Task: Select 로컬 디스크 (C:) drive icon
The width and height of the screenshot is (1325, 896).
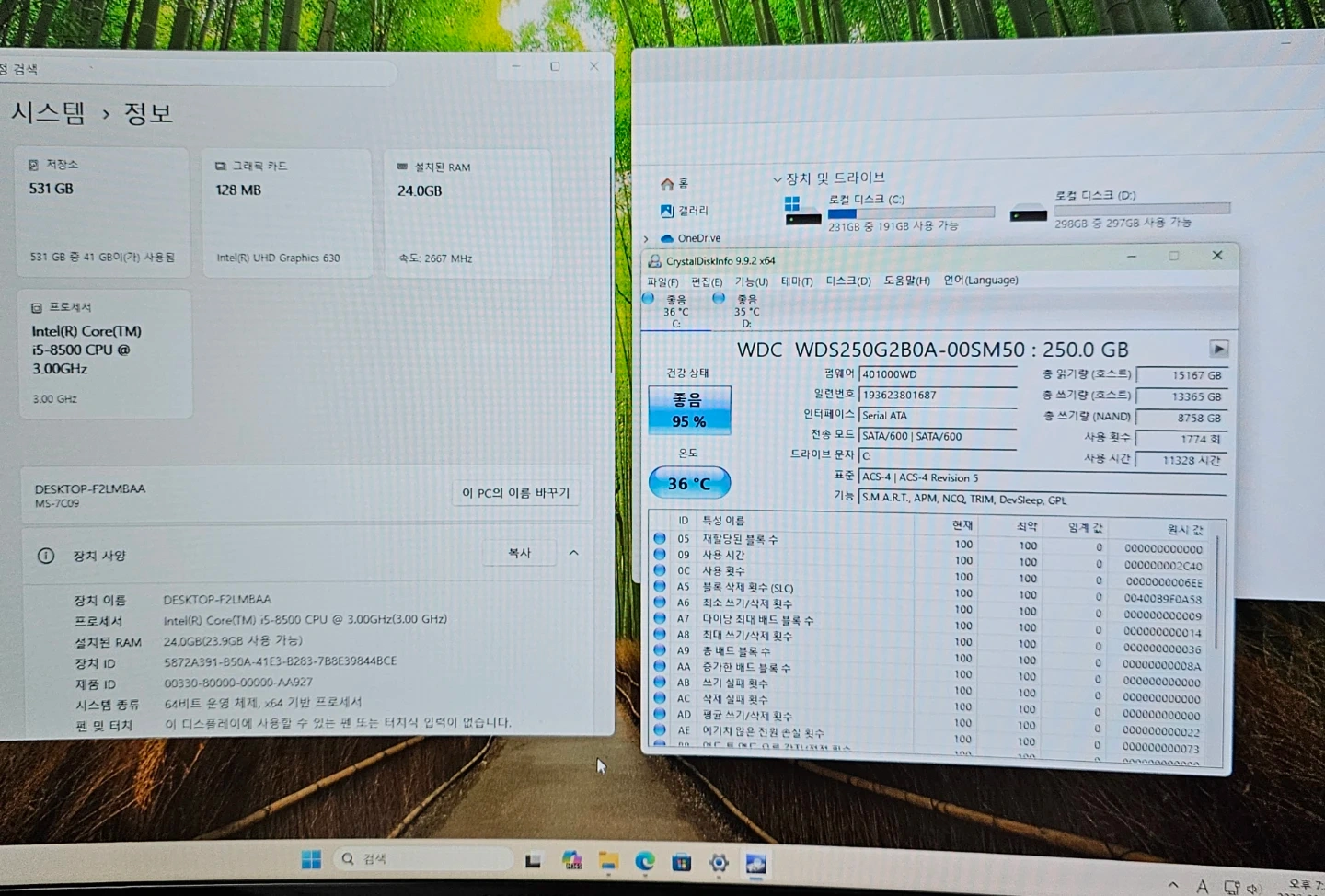Action: point(801,211)
